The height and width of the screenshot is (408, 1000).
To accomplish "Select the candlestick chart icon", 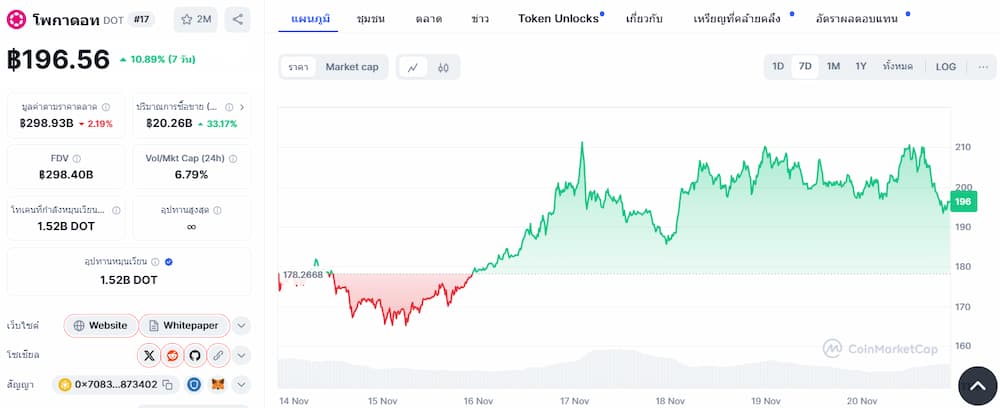I will pos(443,67).
